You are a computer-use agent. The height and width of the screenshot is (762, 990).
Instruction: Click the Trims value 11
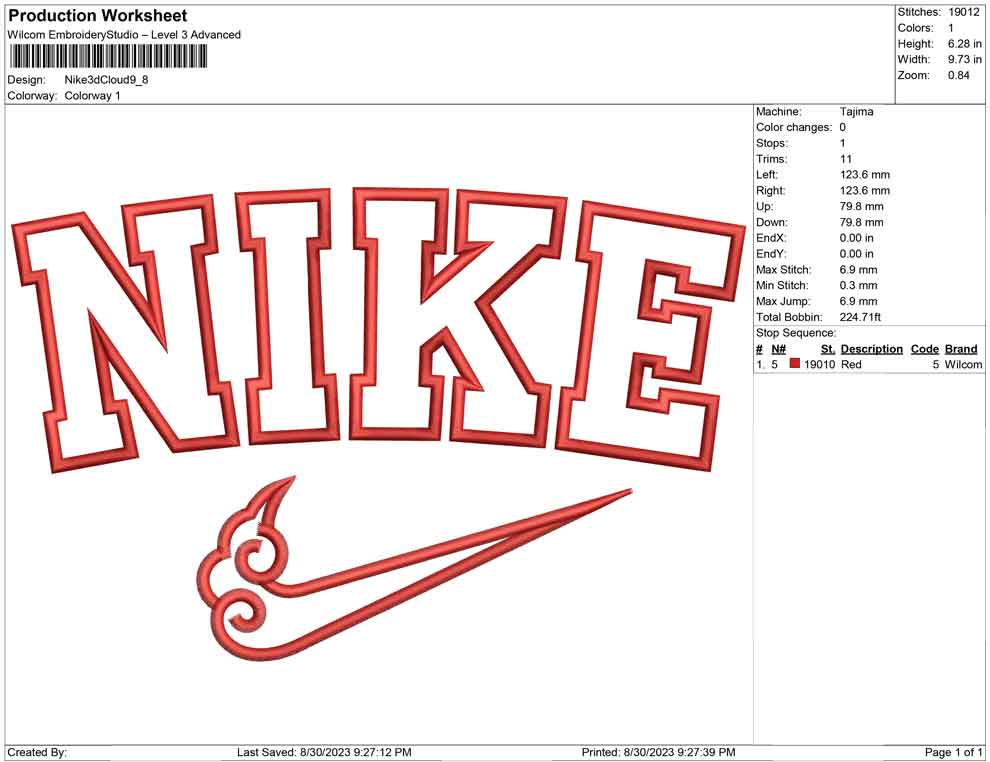(x=845, y=159)
